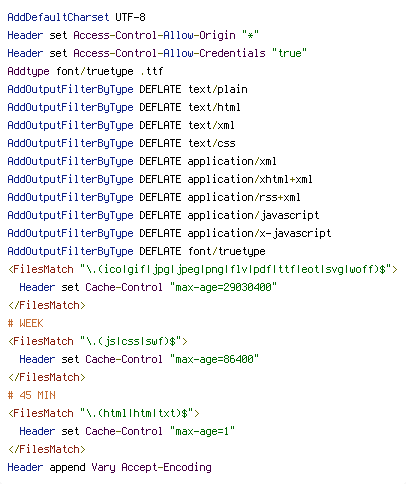Select application/x-javascript text
This screenshot has width=406, height=484.
(x=259, y=233)
